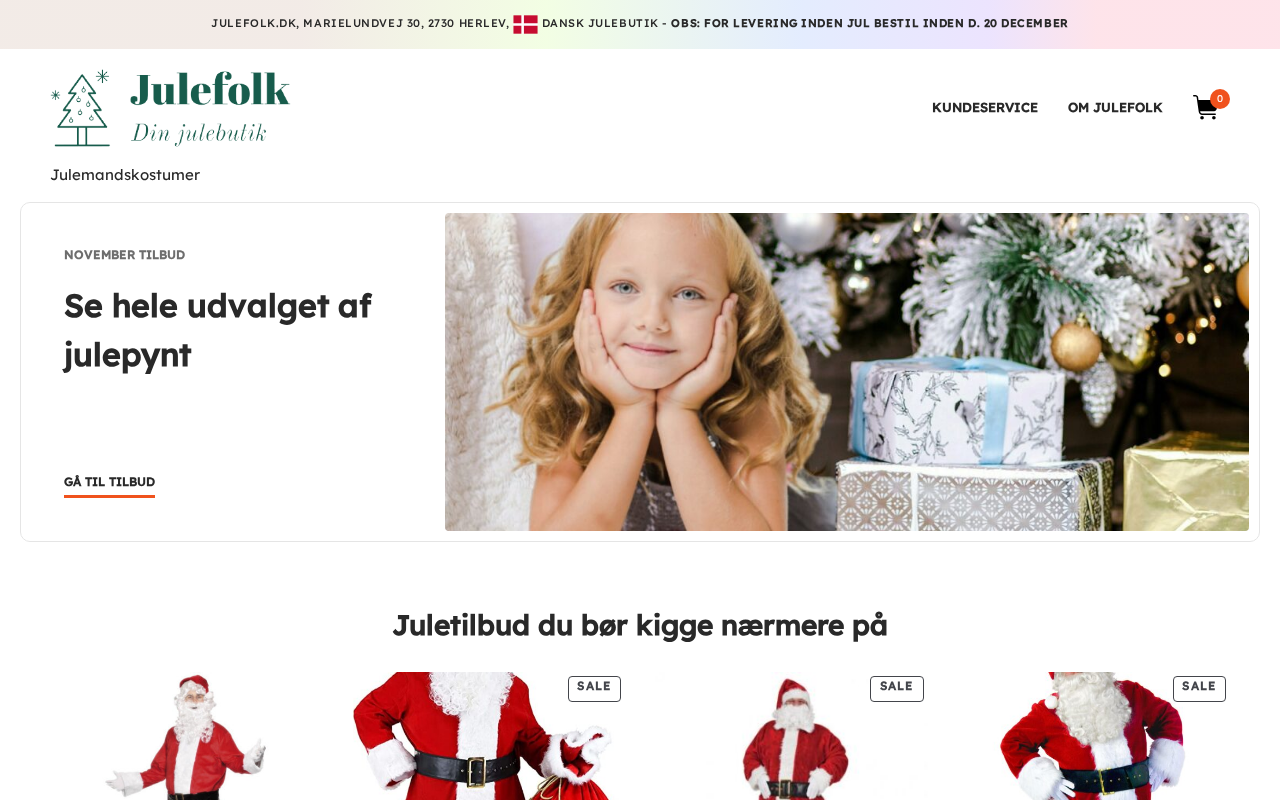Click the SALE badge on third product

click(897, 688)
